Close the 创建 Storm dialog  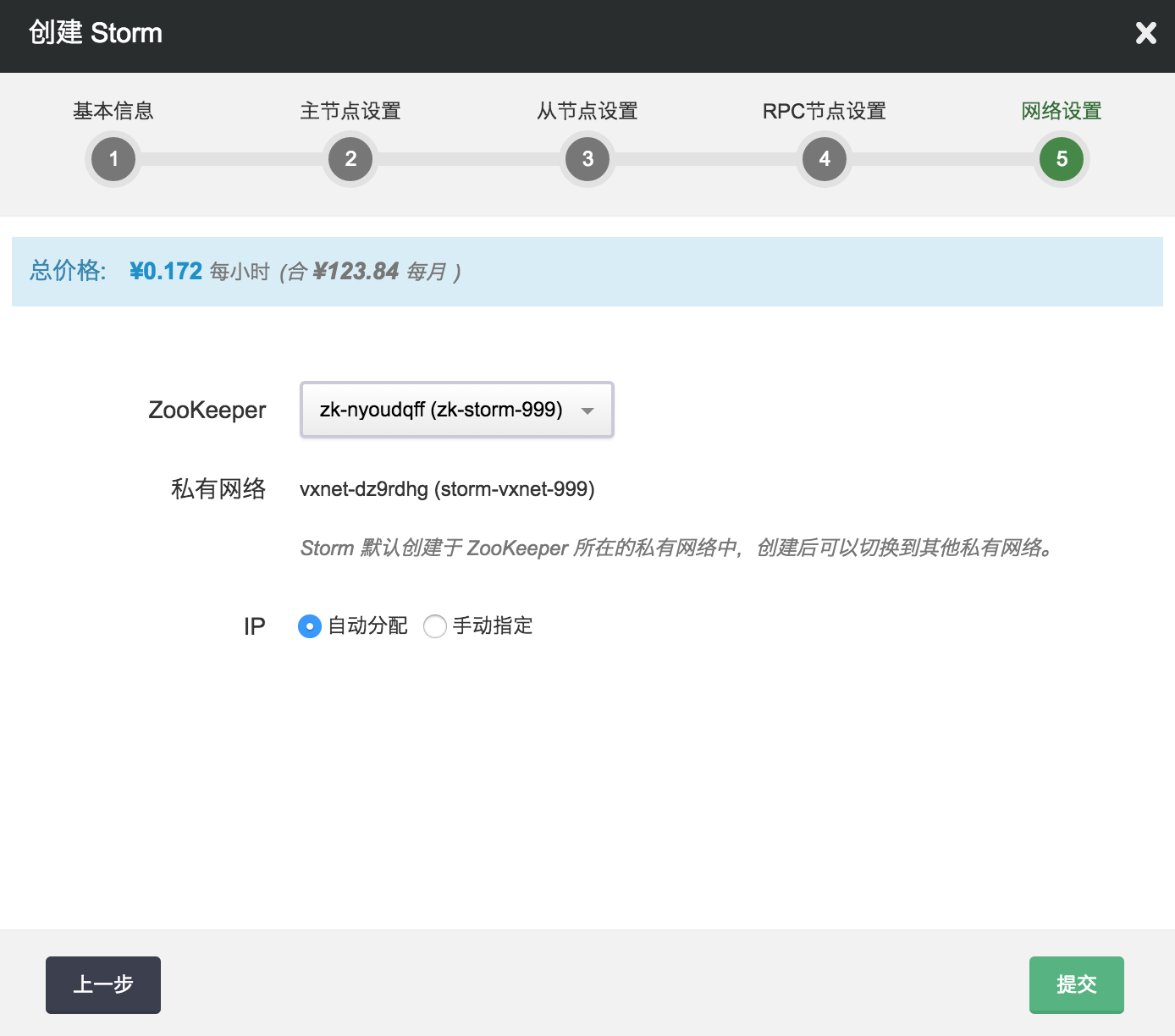tap(1145, 33)
